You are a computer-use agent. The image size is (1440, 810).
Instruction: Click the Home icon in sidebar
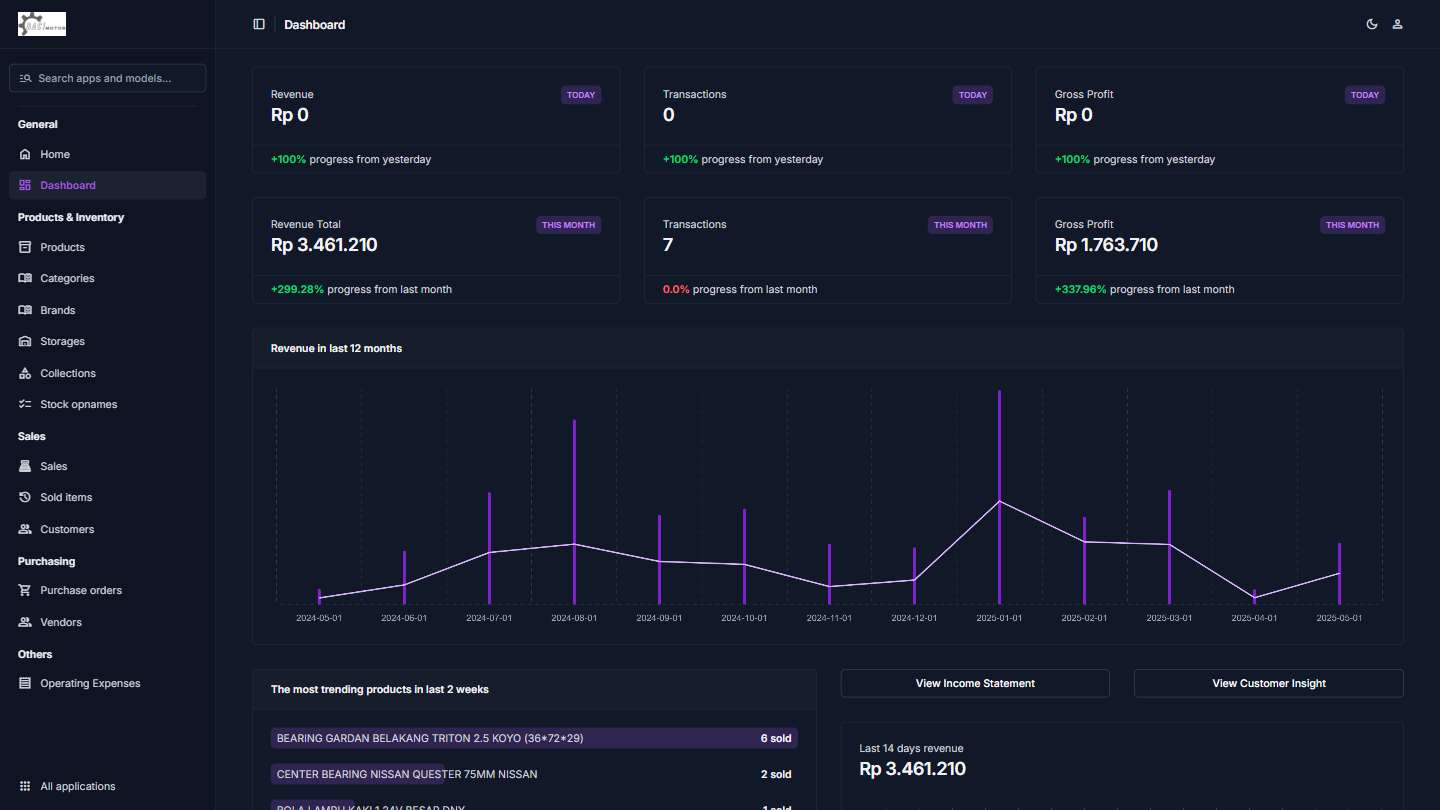click(25, 154)
